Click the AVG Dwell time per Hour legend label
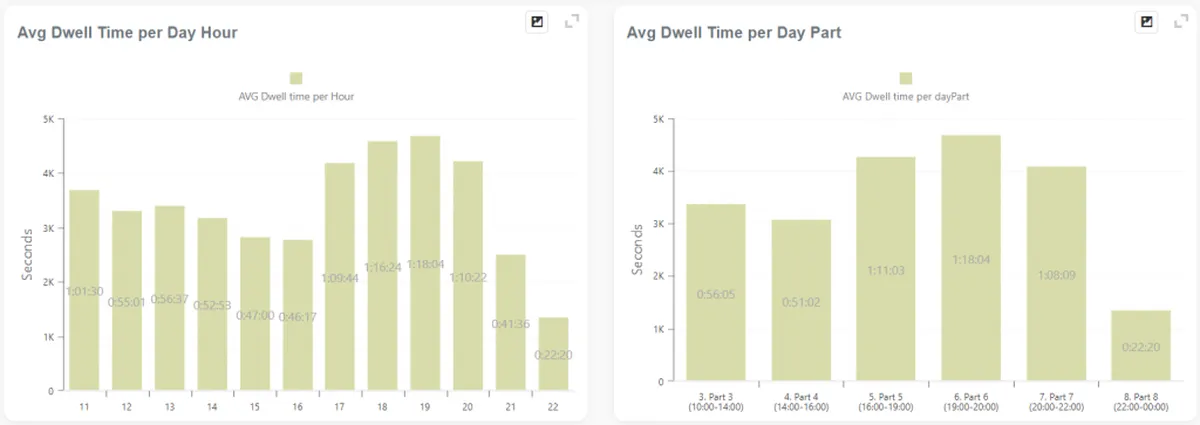1200x425 pixels. point(296,97)
